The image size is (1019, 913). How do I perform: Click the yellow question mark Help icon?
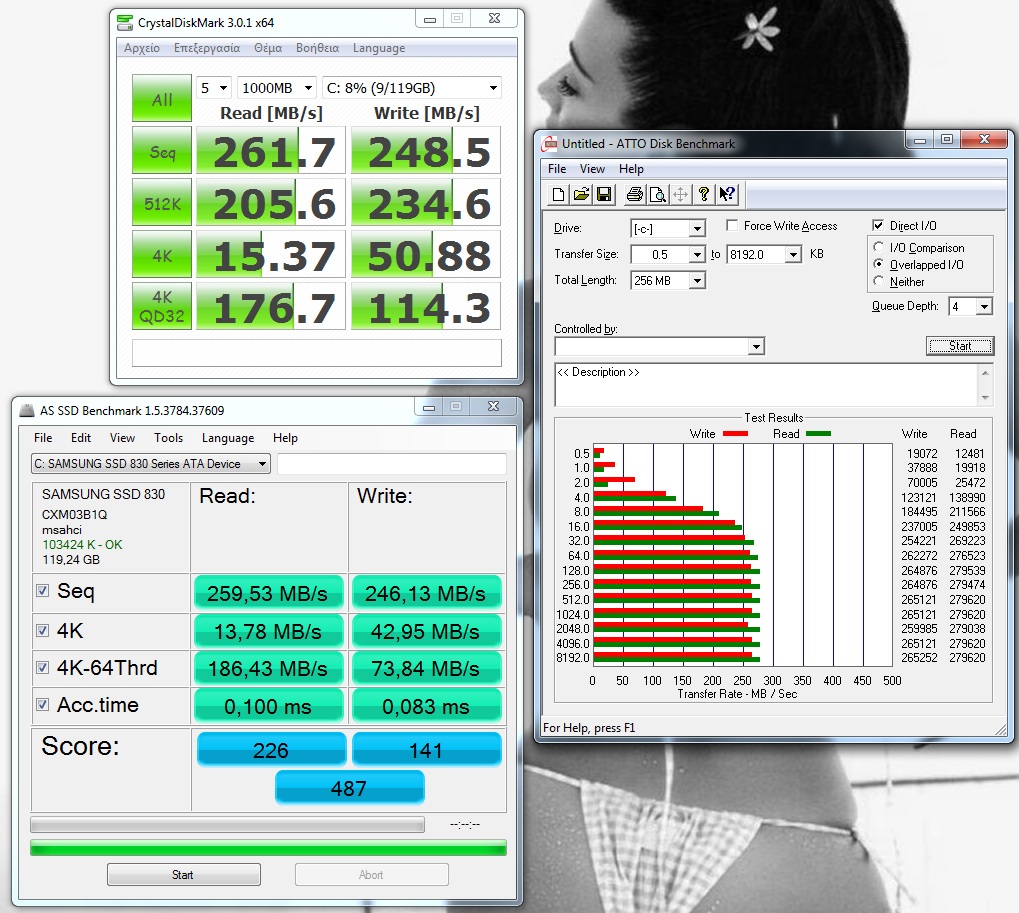coord(704,194)
